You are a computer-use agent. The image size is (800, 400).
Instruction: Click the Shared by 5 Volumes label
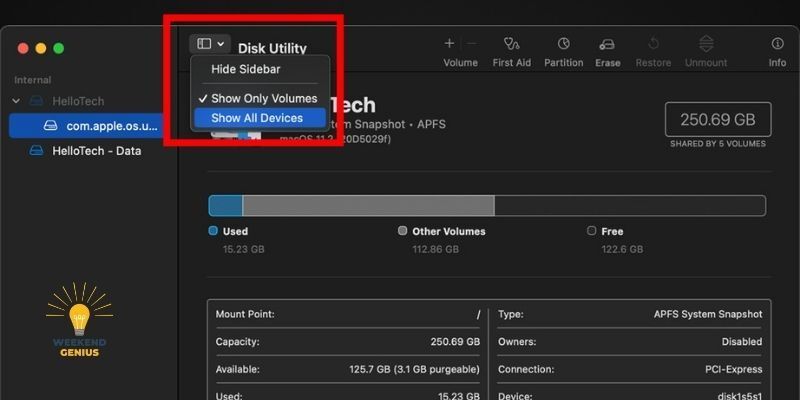[x=718, y=144]
